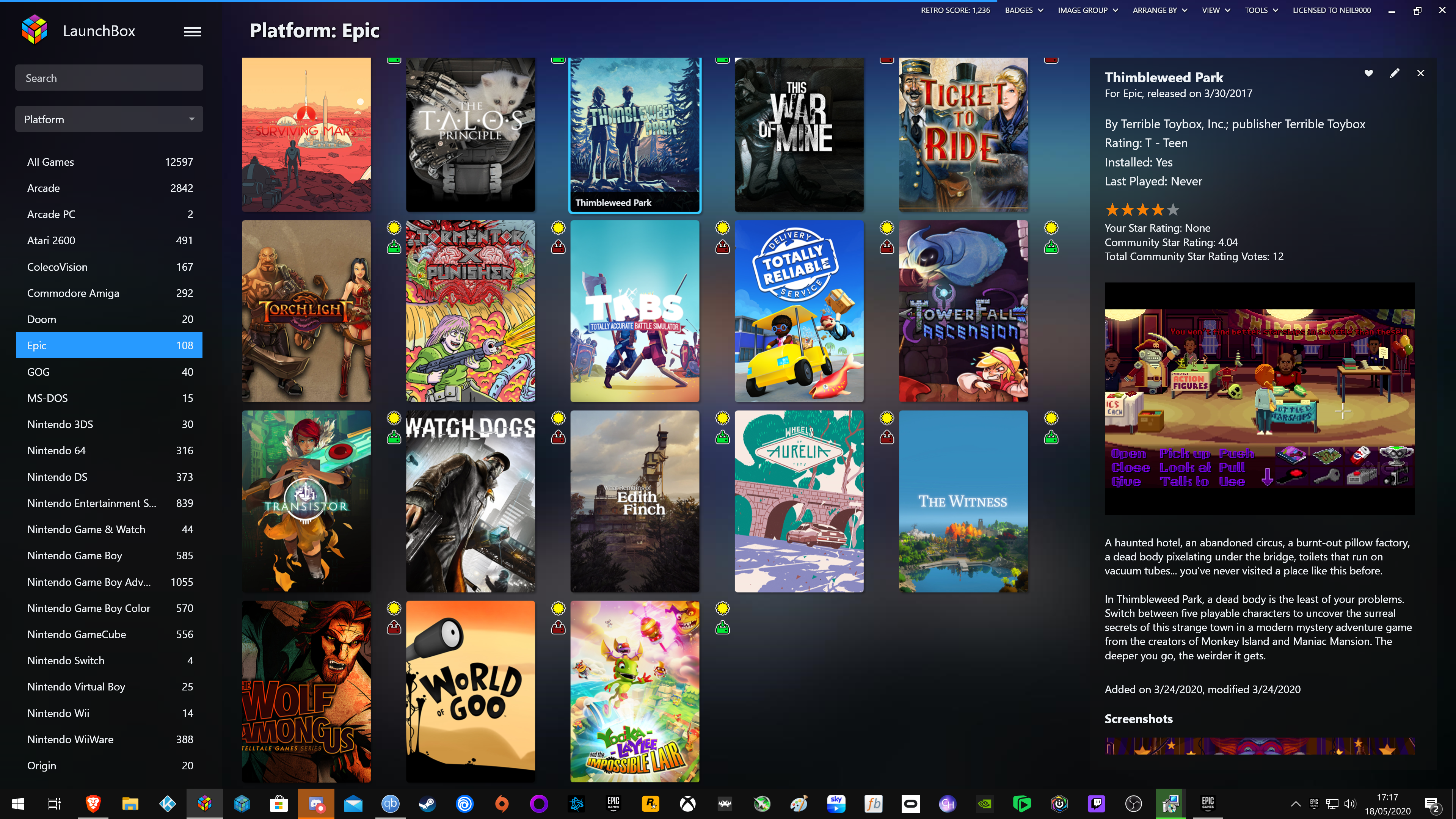The height and width of the screenshot is (819, 1456).
Task: Favorite Thimbleweed Park with the heart icon
Action: pyautogui.click(x=1368, y=73)
